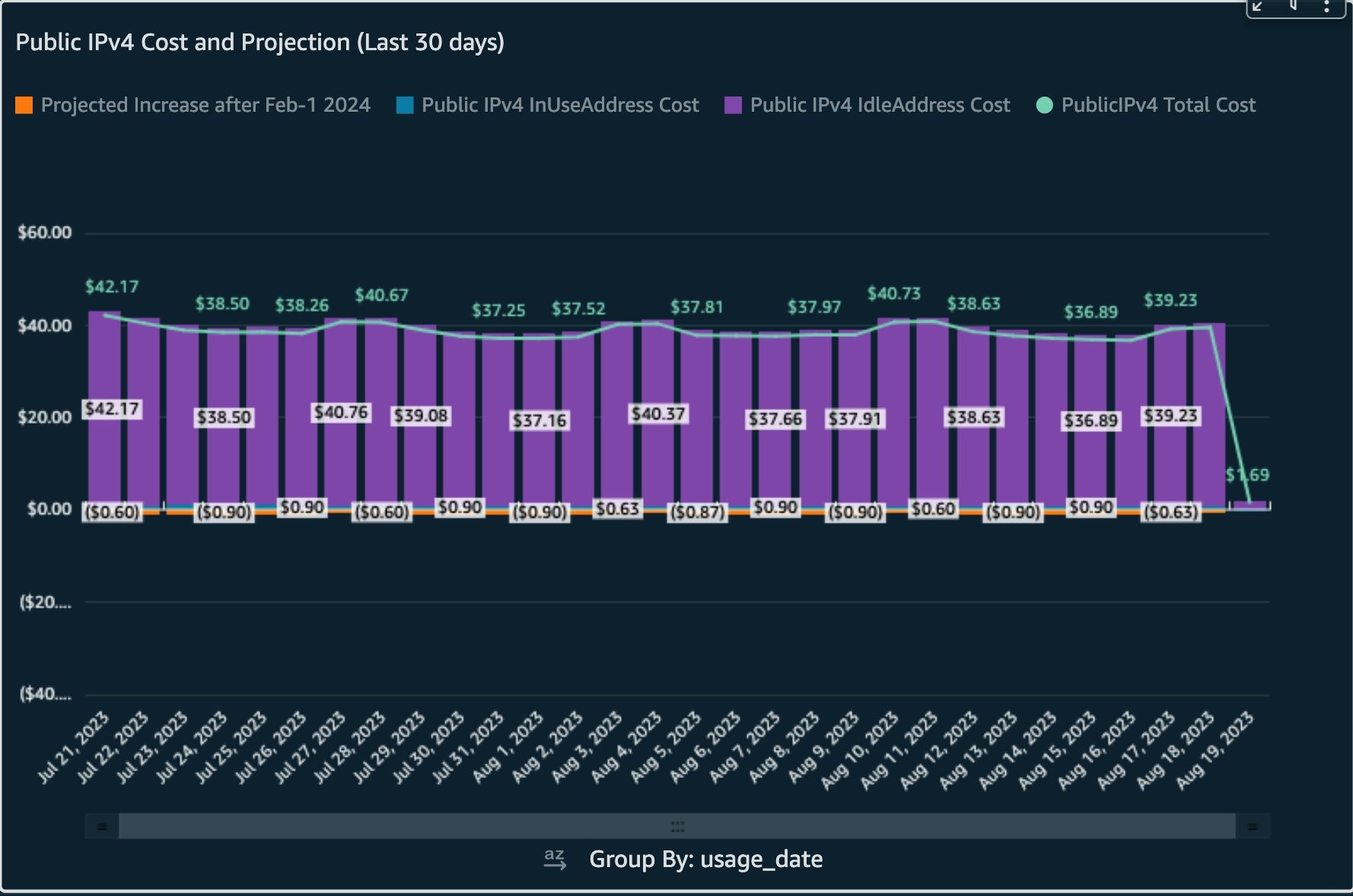Click the $40.37 data label on the bar
Screen dimensions: 1353x896
click(657, 414)
